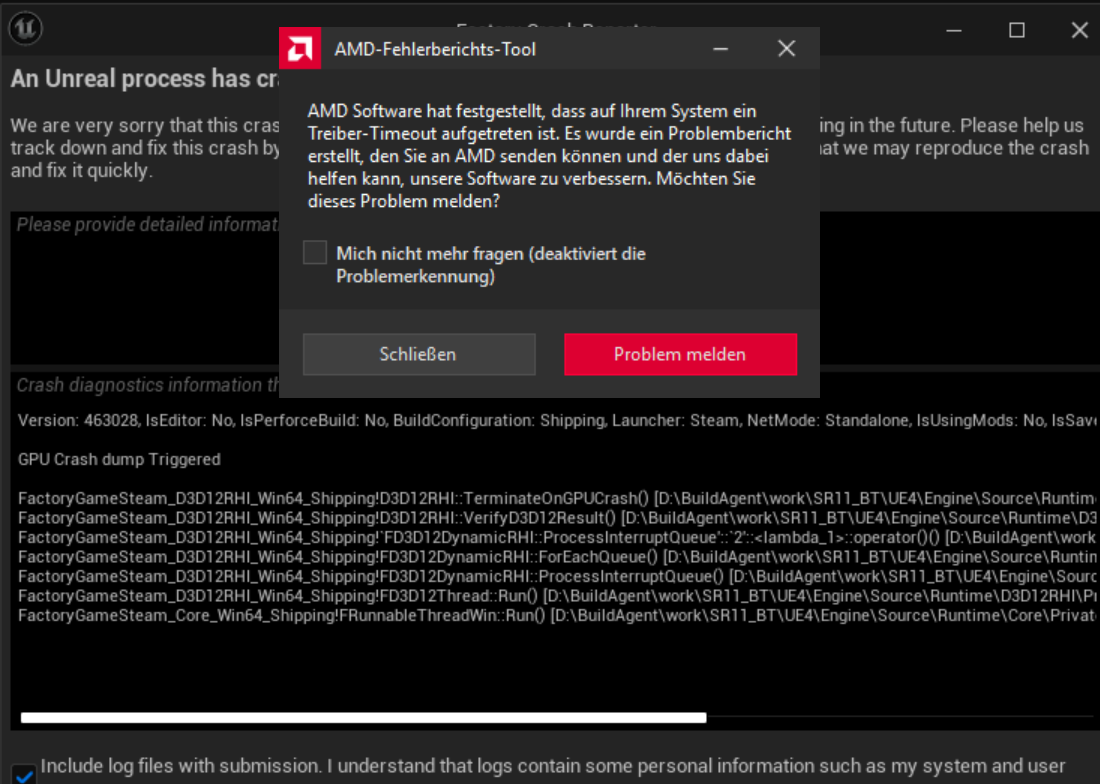Click the FRunnableThreadWin::Run() stack trace line

557,616
